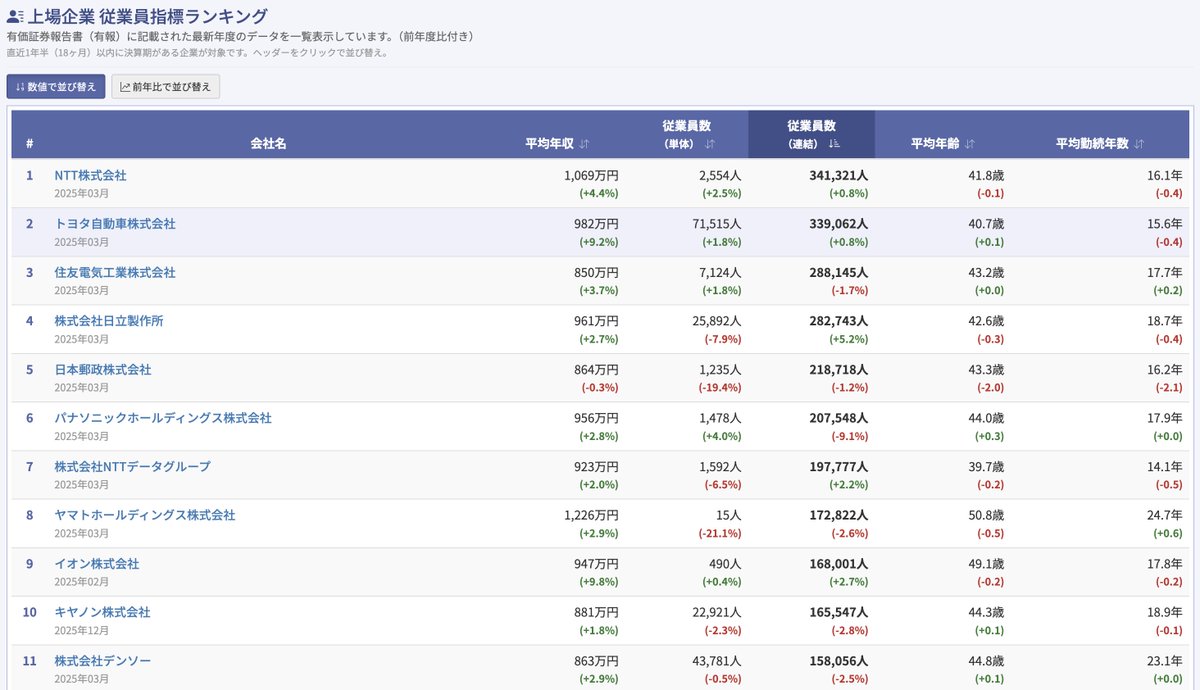Open パナソニックホールディングス株式会社 link
Viewport: 1200px width, 690px height.
[163, 418]
